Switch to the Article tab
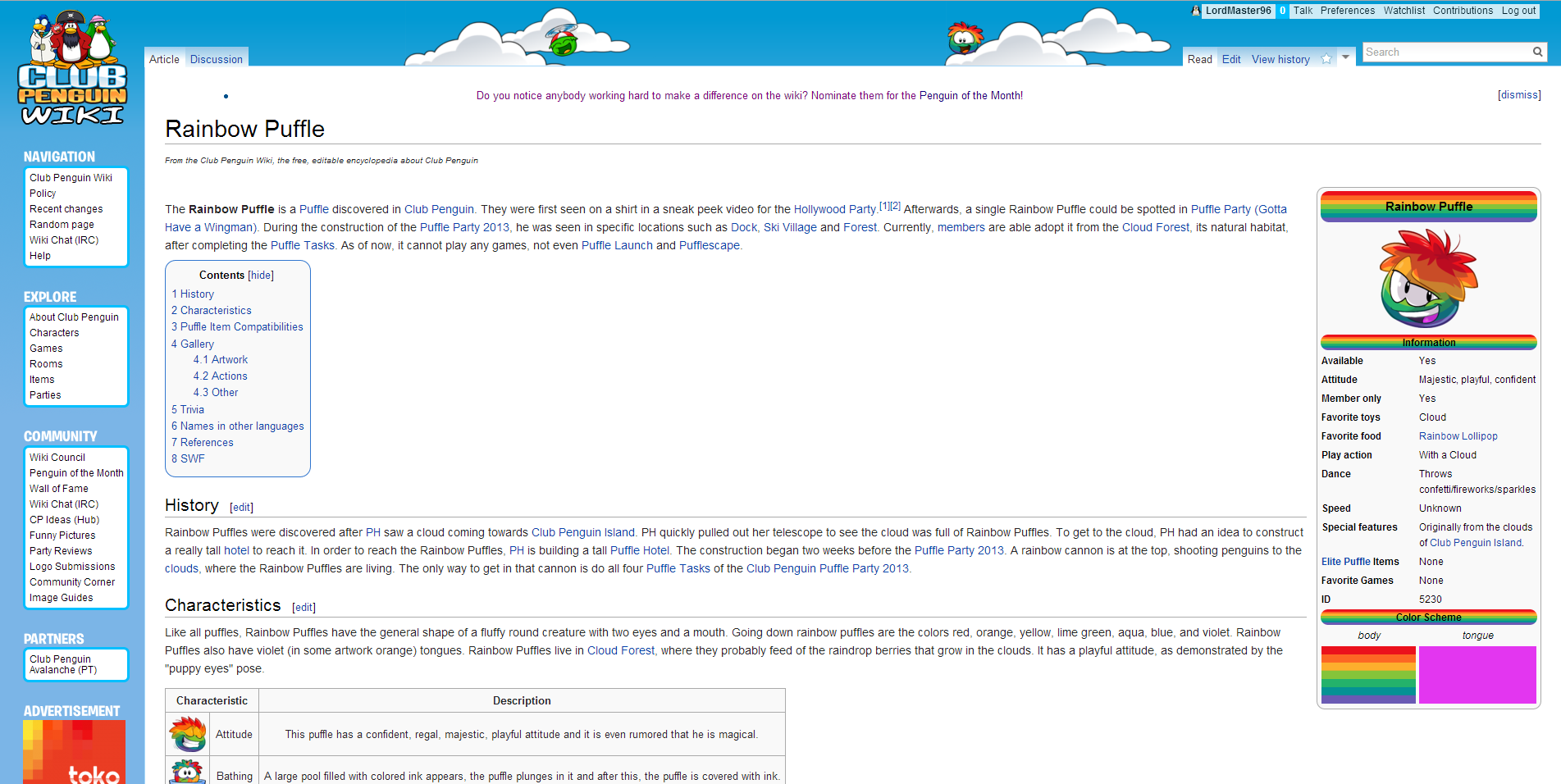The height and width of the screenshot is (784, 1561). click(164, 59)
